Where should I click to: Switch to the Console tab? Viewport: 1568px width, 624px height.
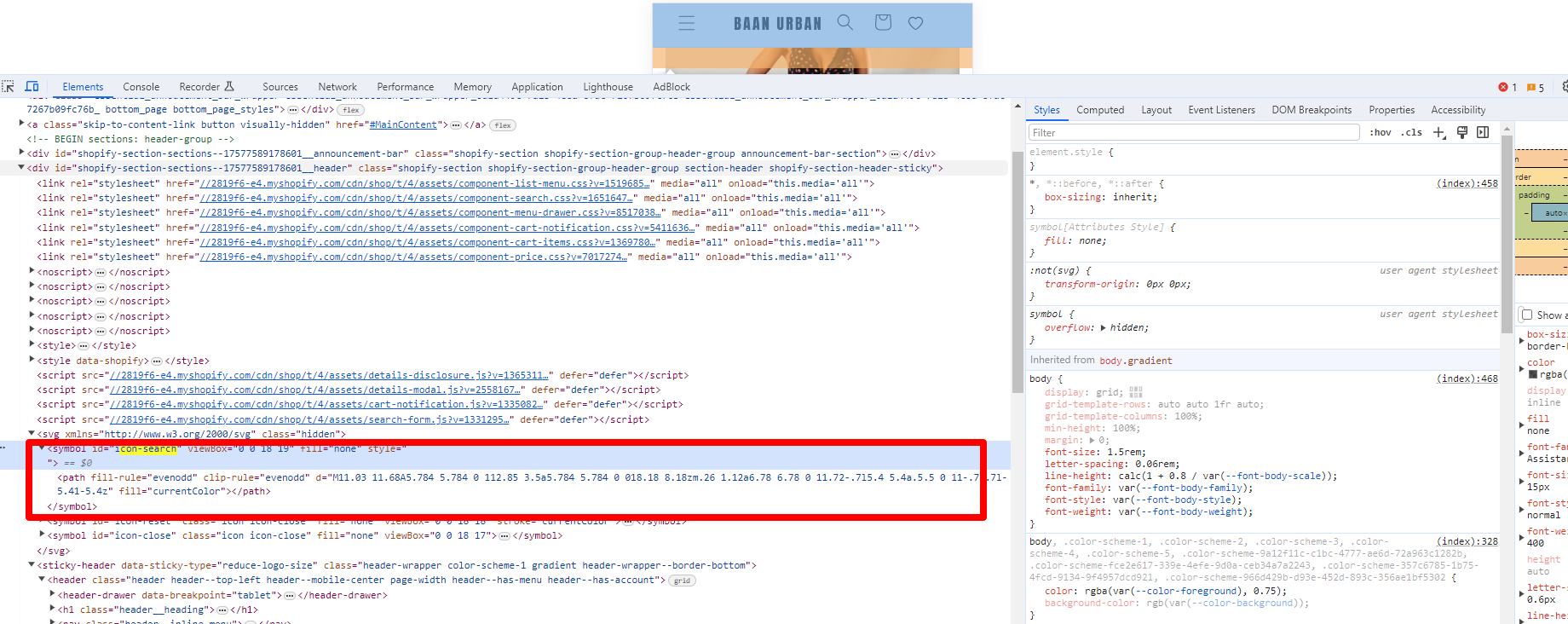pos(141,87)
